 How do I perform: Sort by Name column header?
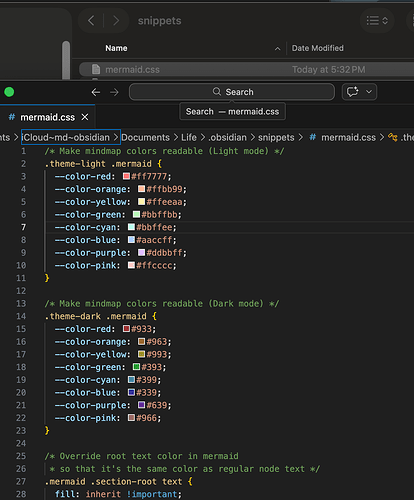[x=116, y=48]
